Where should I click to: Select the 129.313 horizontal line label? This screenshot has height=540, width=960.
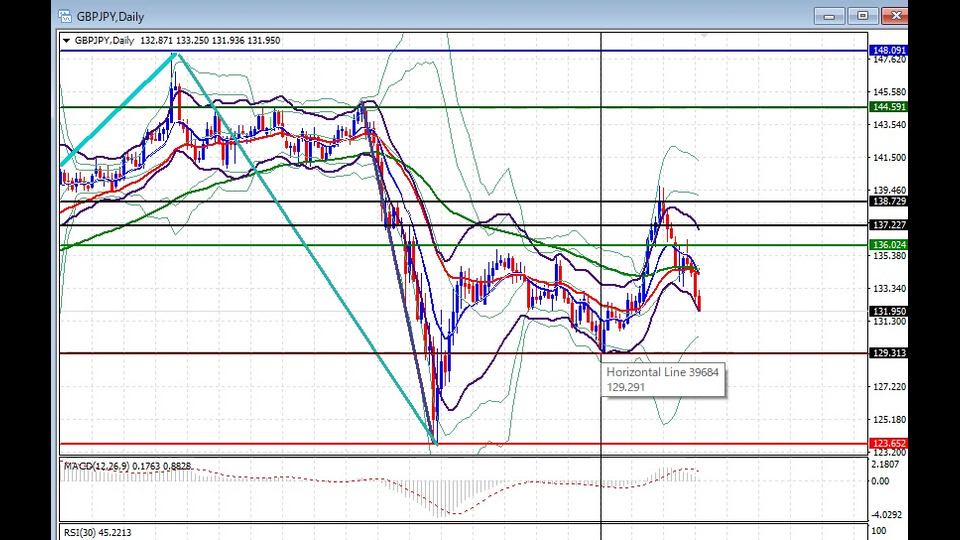click(x=888, y=353)
